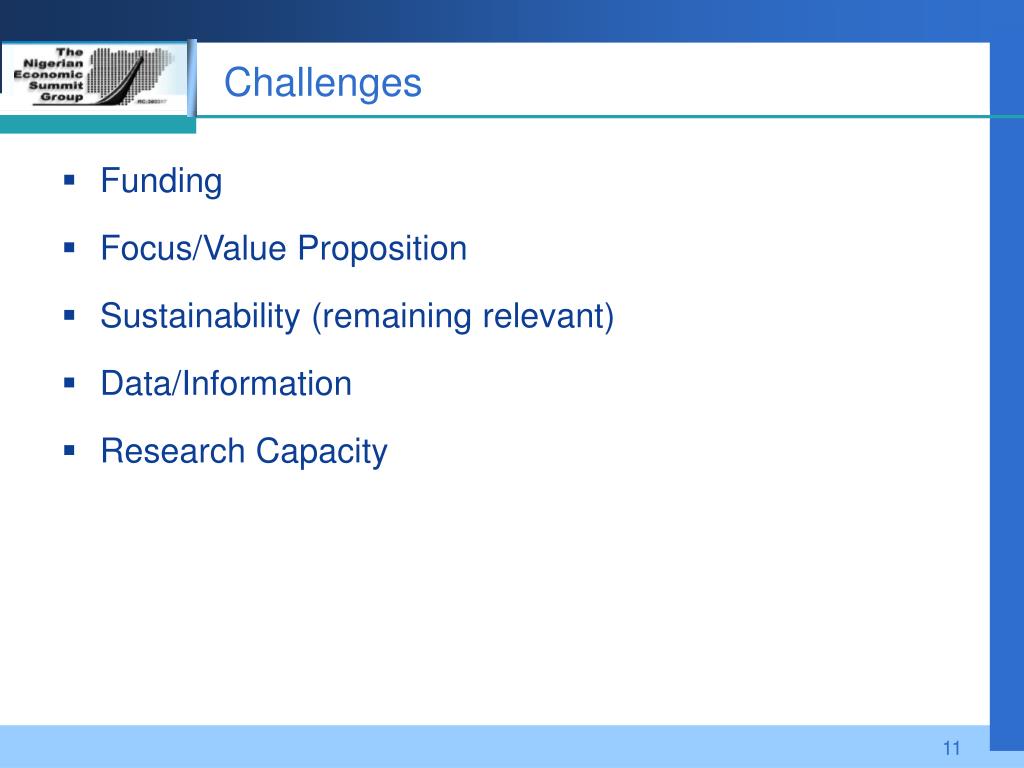Click the Challenges slide title
This screenshot has width=1024, height=768.
pos(323,83)
